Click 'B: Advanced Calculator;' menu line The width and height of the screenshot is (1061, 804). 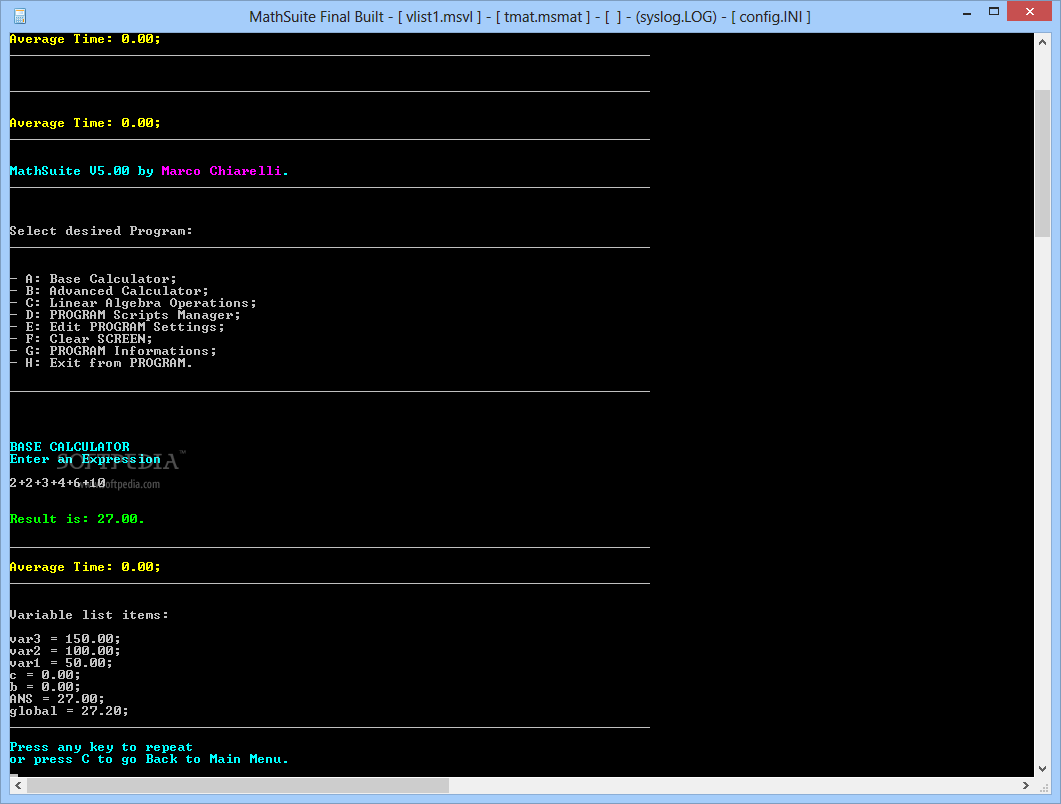coord(109,291)
